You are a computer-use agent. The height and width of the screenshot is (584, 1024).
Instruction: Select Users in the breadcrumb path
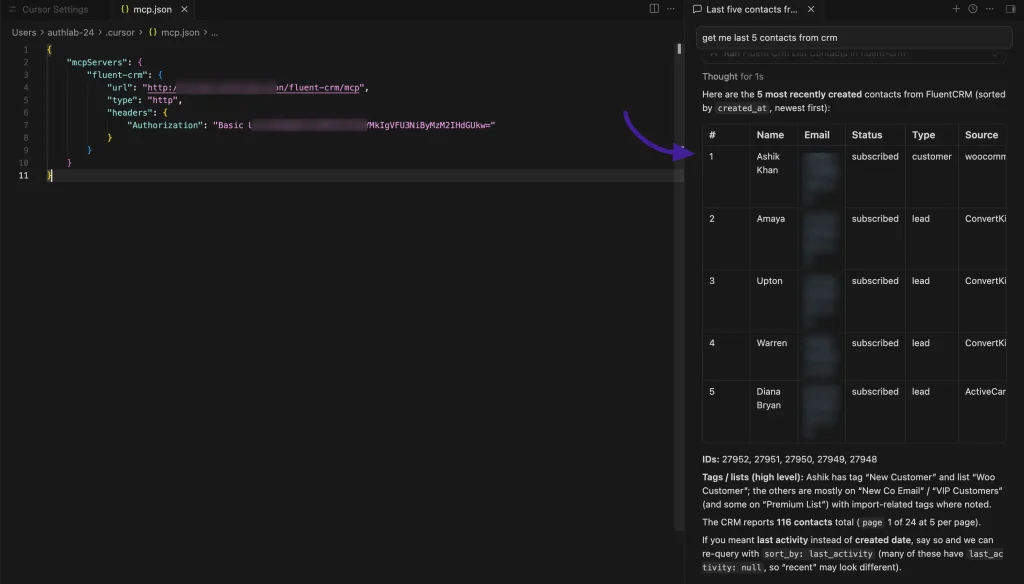(x=24, y=32)
